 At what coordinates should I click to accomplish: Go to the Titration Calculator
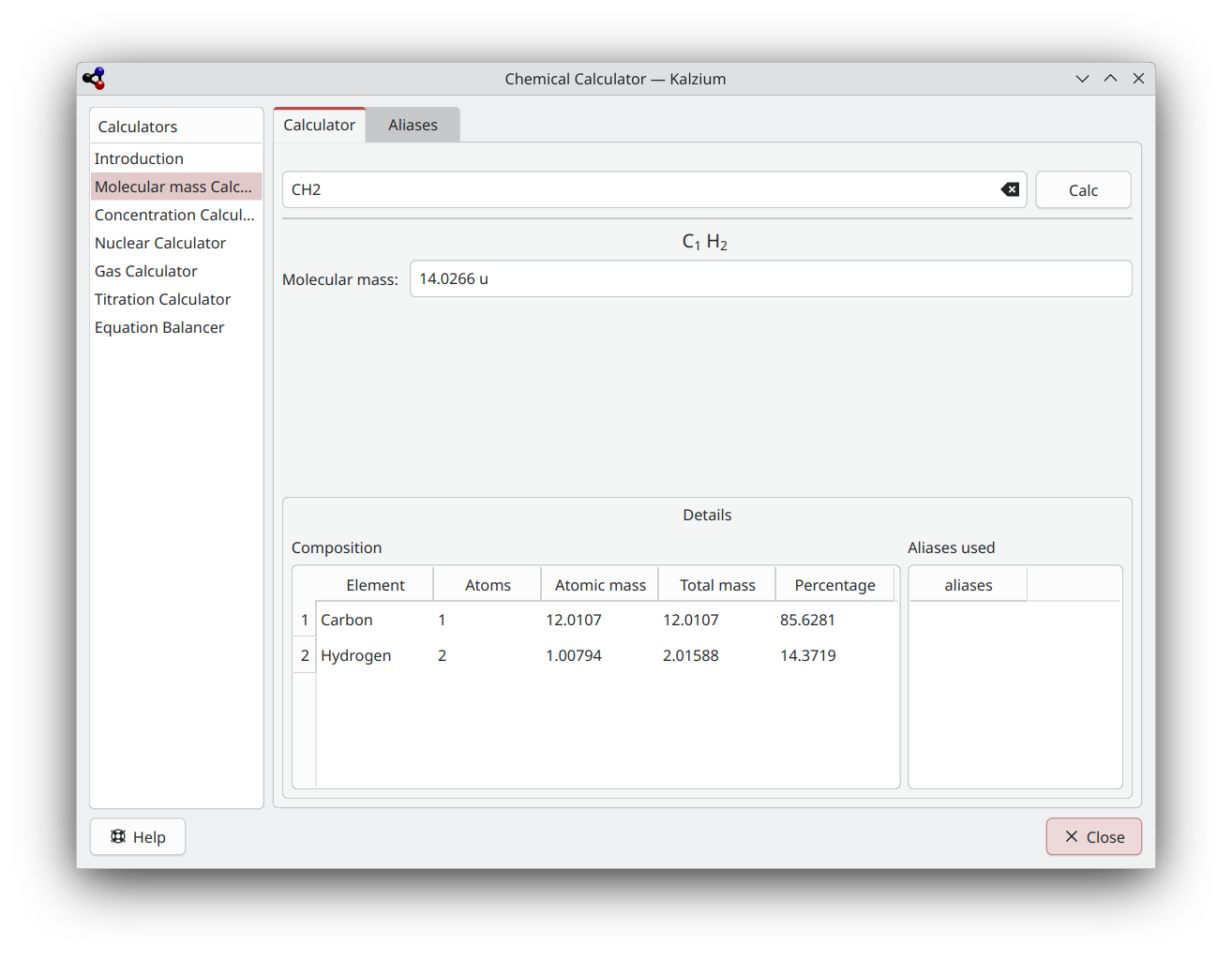[163, 299]
